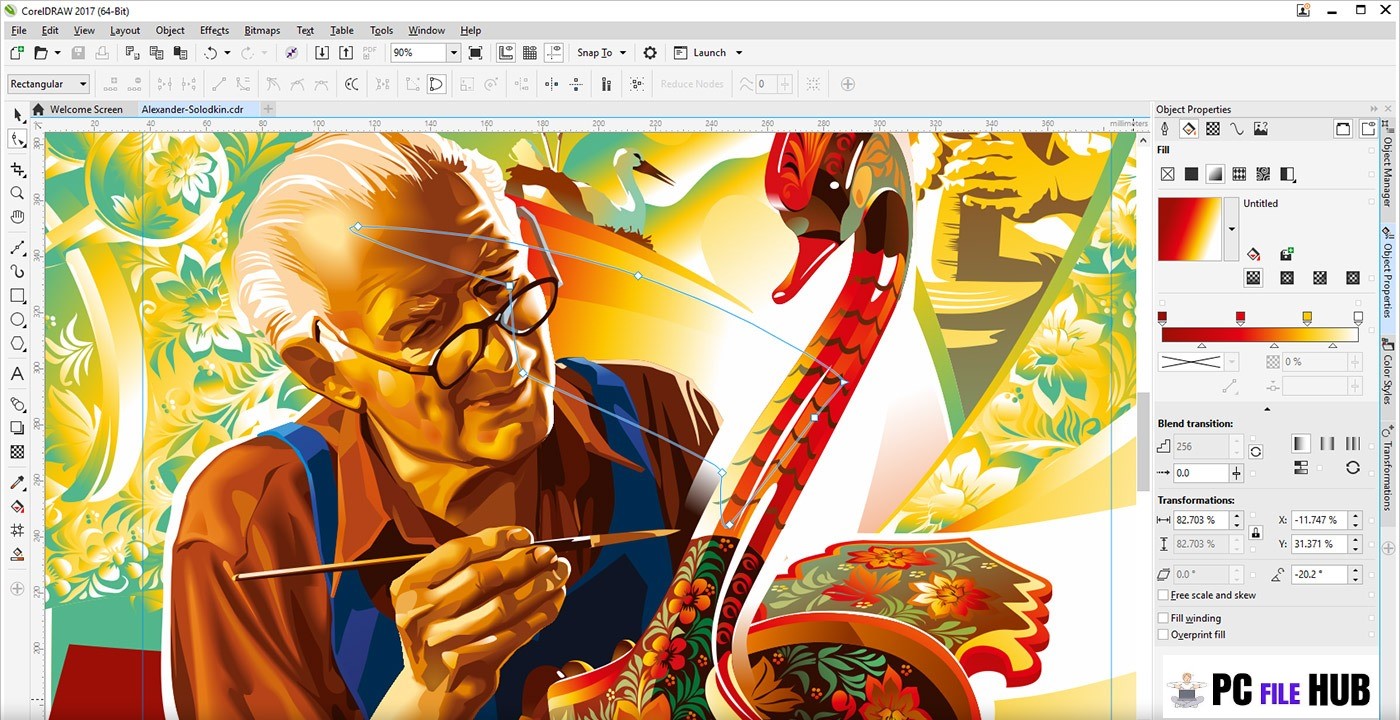This screenshot has height=720, width=1400.
Task: Select the Pick tool in toolbox
Action: click(17, 114)
